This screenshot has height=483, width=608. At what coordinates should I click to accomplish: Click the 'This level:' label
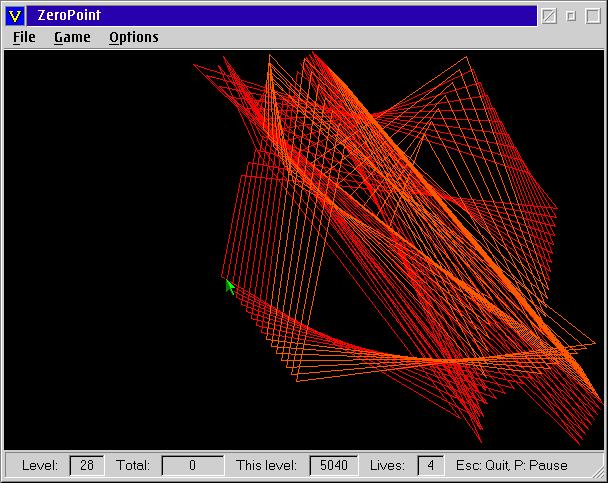266,465
